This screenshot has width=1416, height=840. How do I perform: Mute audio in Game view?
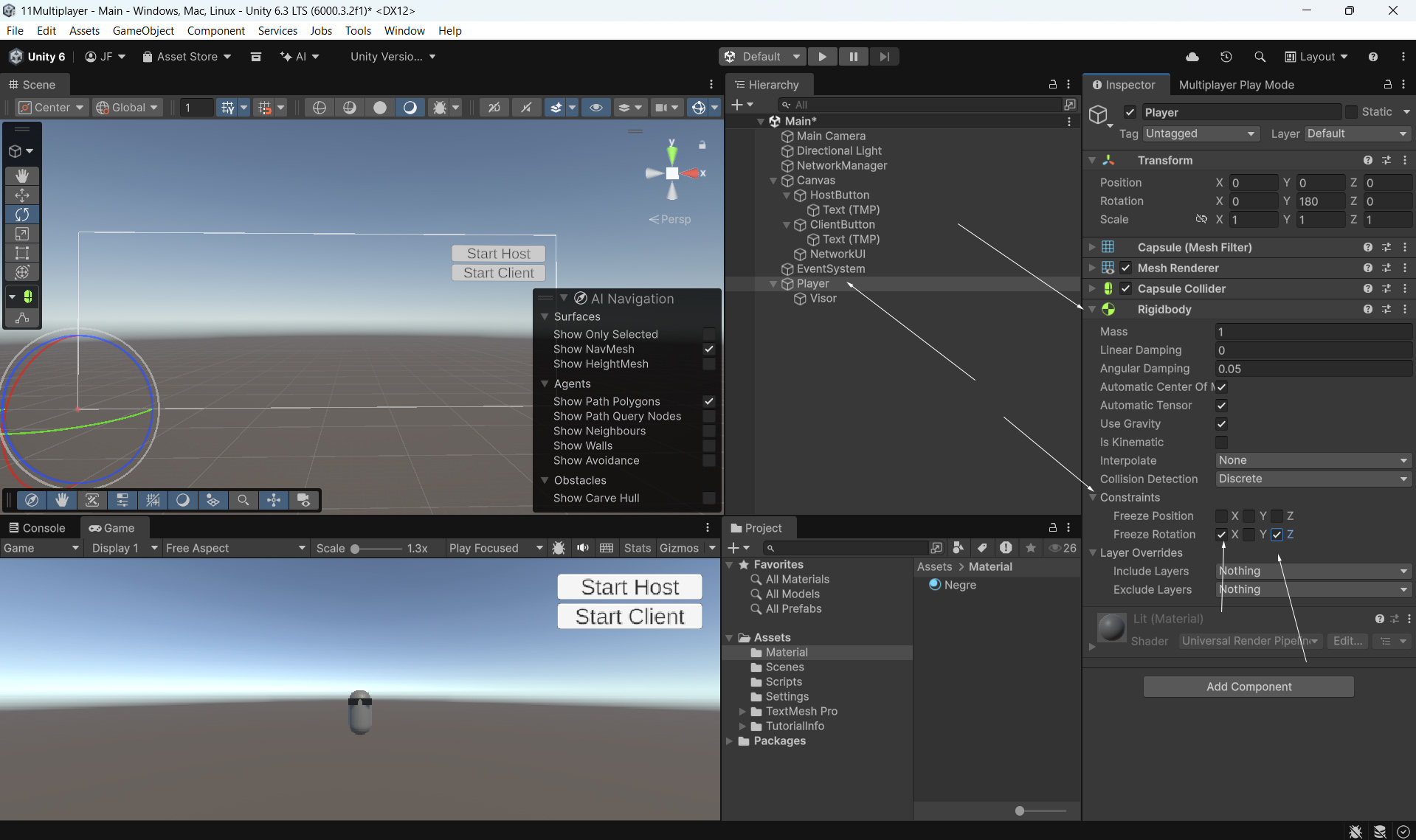[583, 548]
